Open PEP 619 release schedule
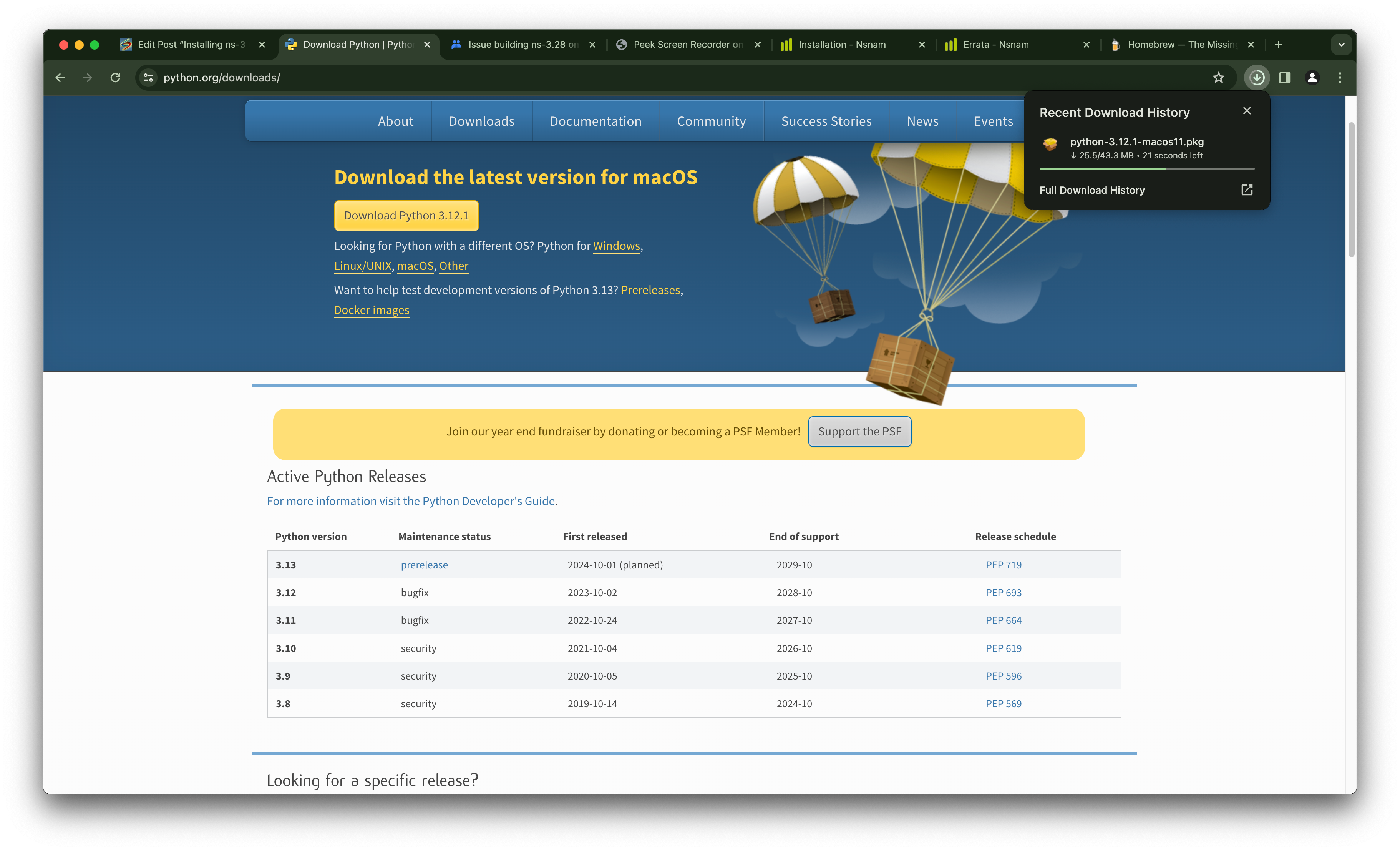The width and height of the screenshot is (1400, 851). (x=1004, y=648)
